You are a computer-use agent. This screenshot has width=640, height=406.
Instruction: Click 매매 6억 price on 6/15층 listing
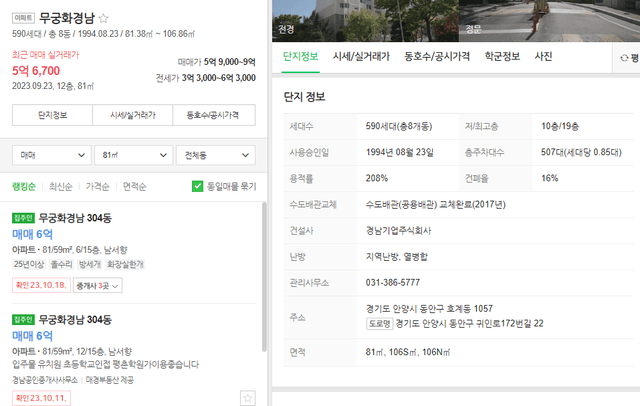coord(32,234)
